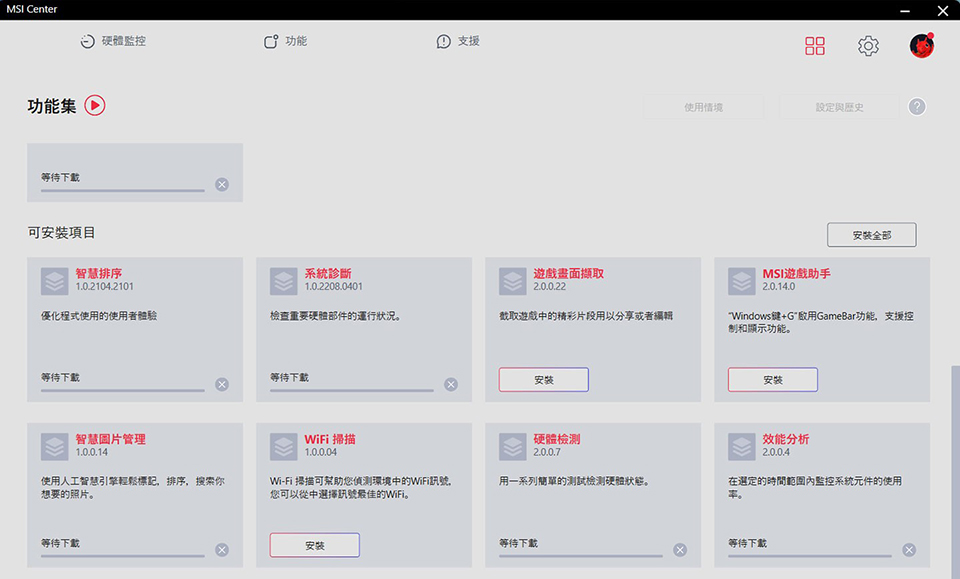Click the vertical scrollbar on the right

[x=955, y=471]
